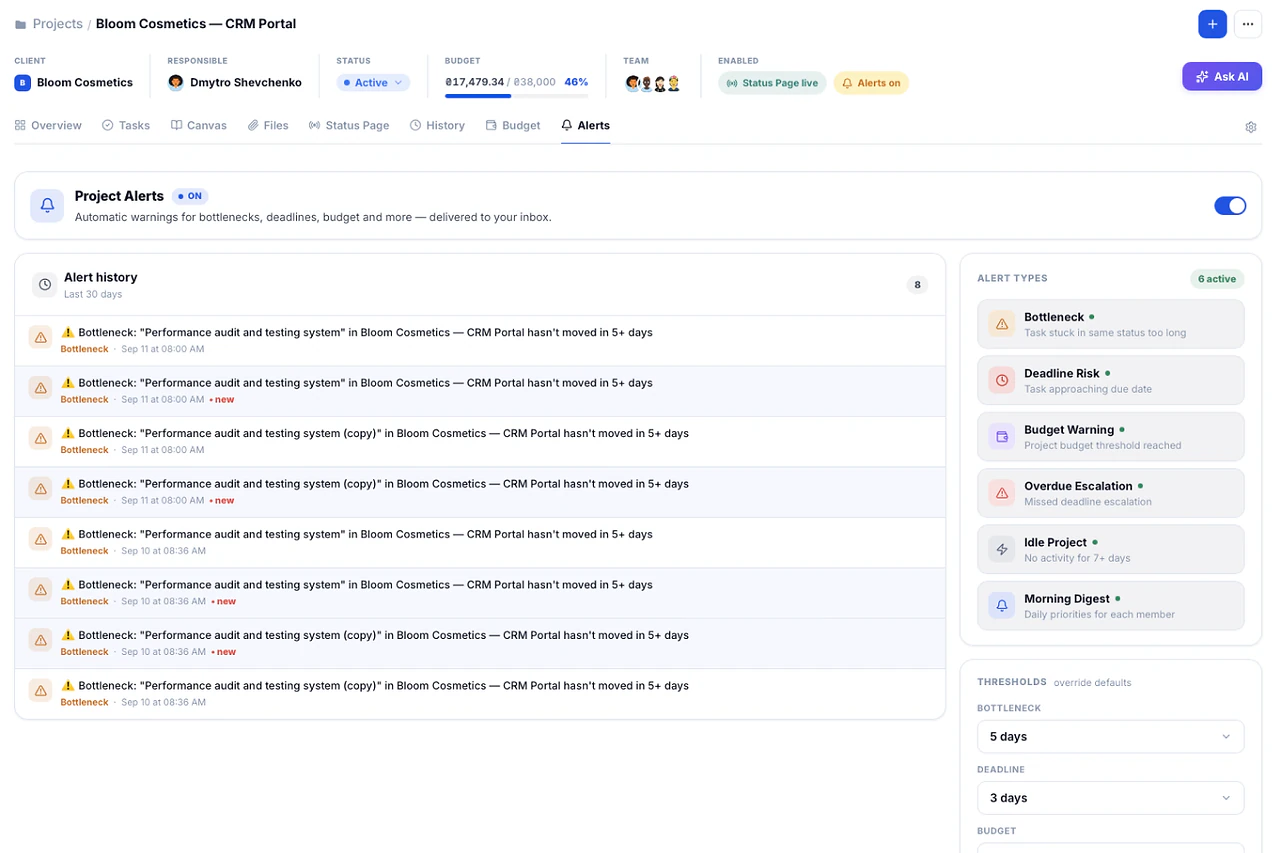The height and width of the screenshot is (853, 1280).
Task: Click the Overview tab grid icon
Action: click(20, 125)
